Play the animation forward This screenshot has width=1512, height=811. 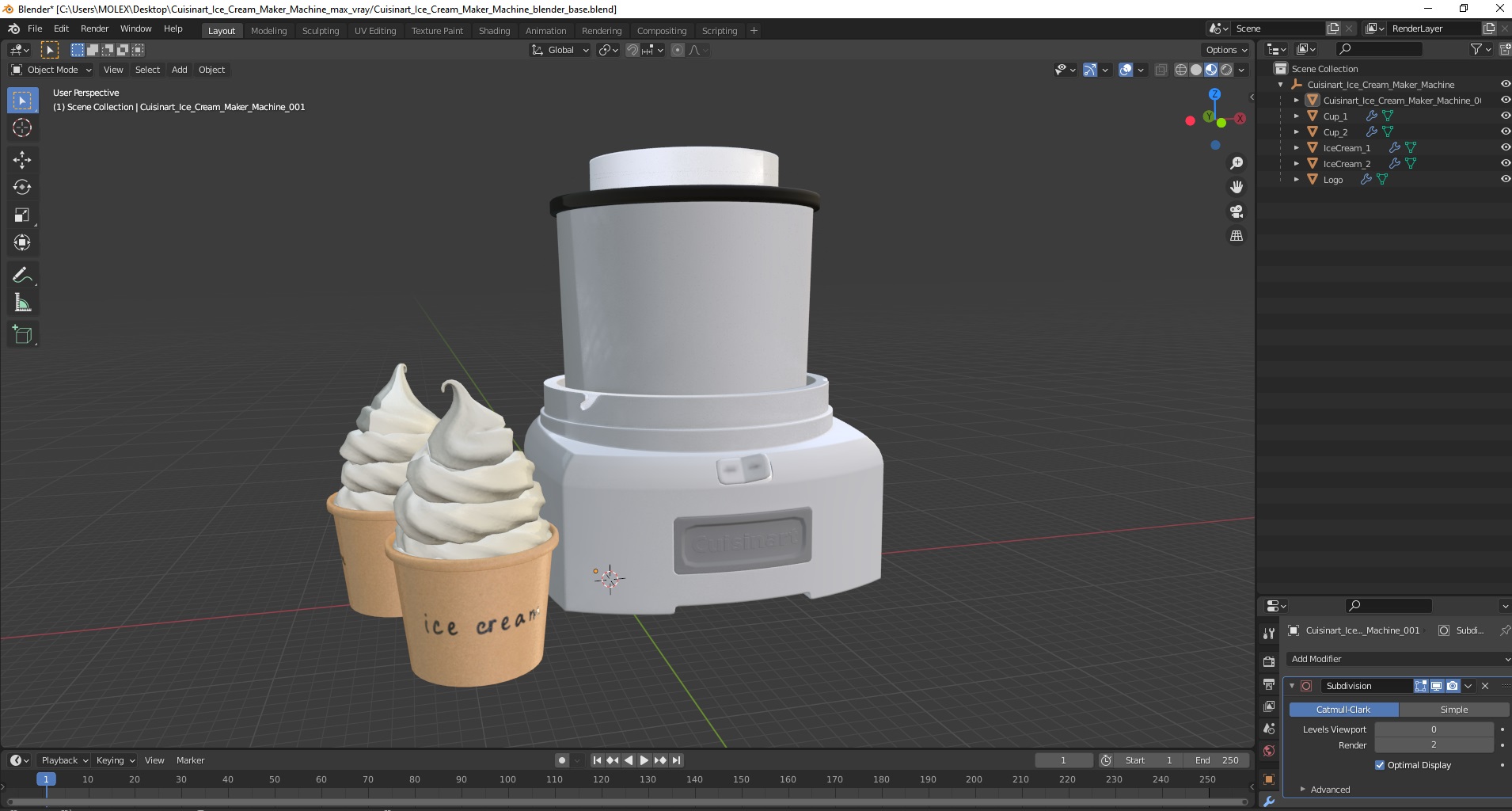click(644, 760)
